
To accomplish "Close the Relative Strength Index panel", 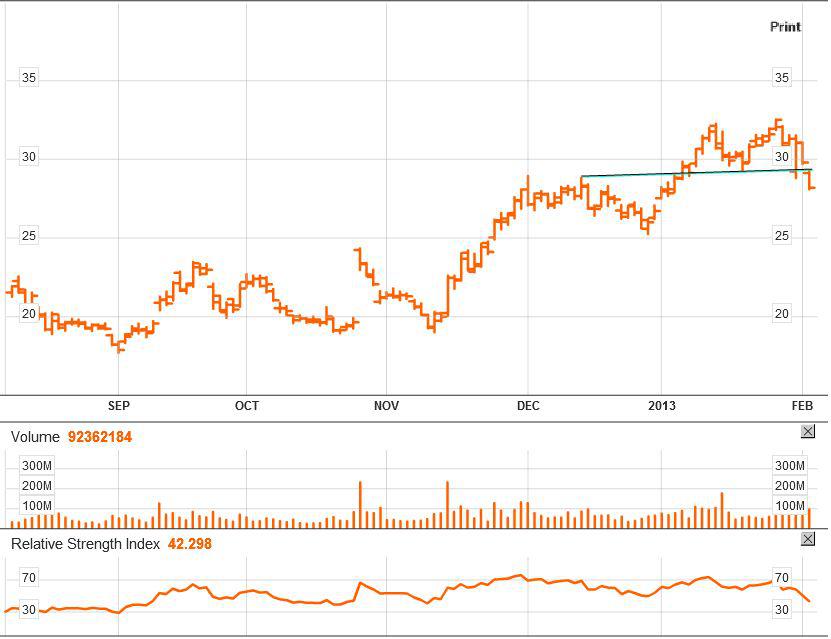I will pos(807,539).
